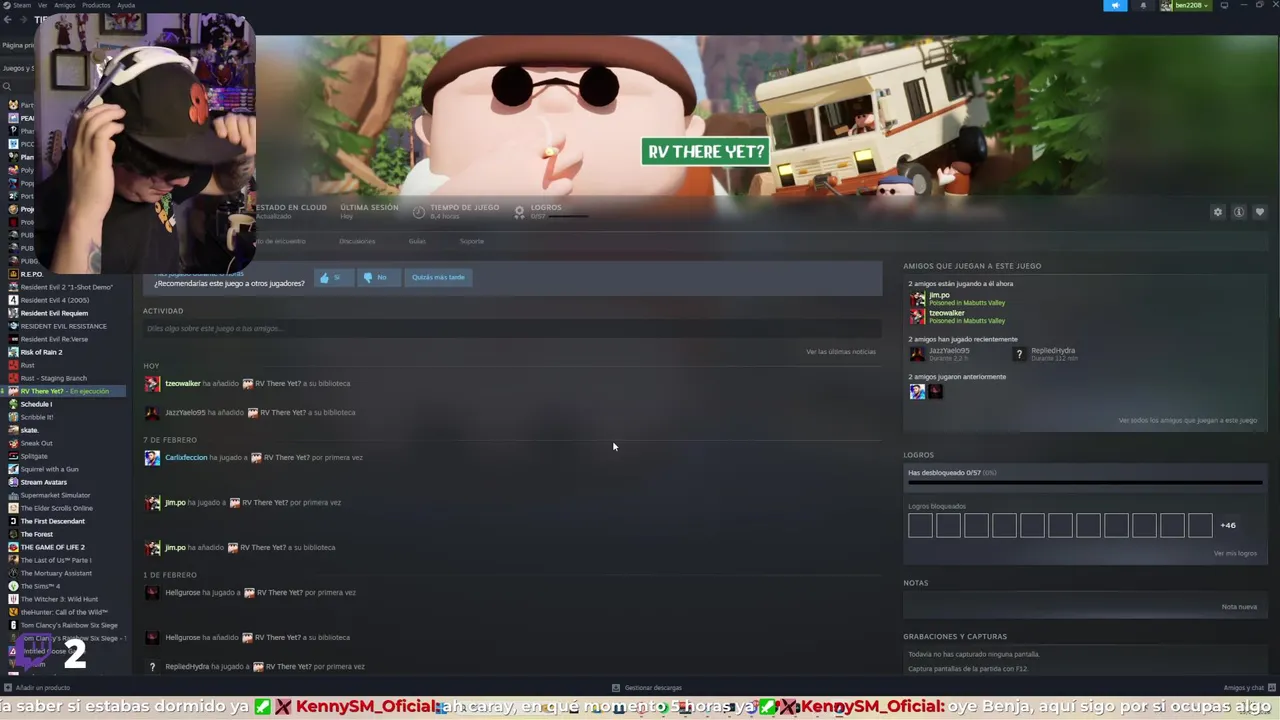Click Squirrel with a Gun game icon
Image resolution: width=1280 pixels, height=720 pixels.
tap(13, 469)
